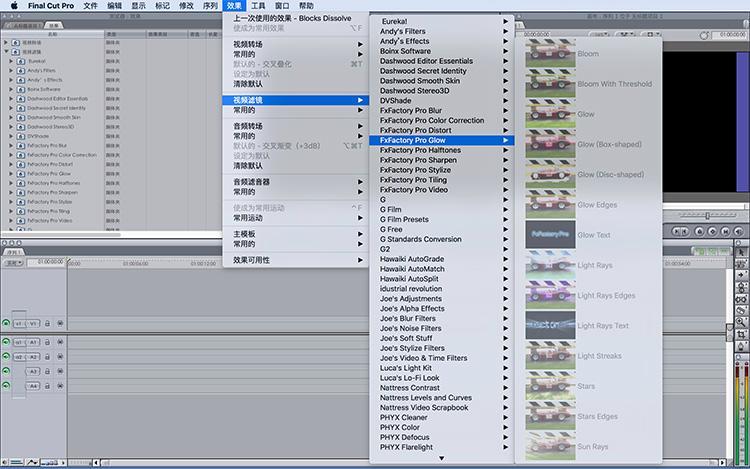Select the Zoom magnifier tool in tool palette

pyautogui.click(x=741, y=322)
